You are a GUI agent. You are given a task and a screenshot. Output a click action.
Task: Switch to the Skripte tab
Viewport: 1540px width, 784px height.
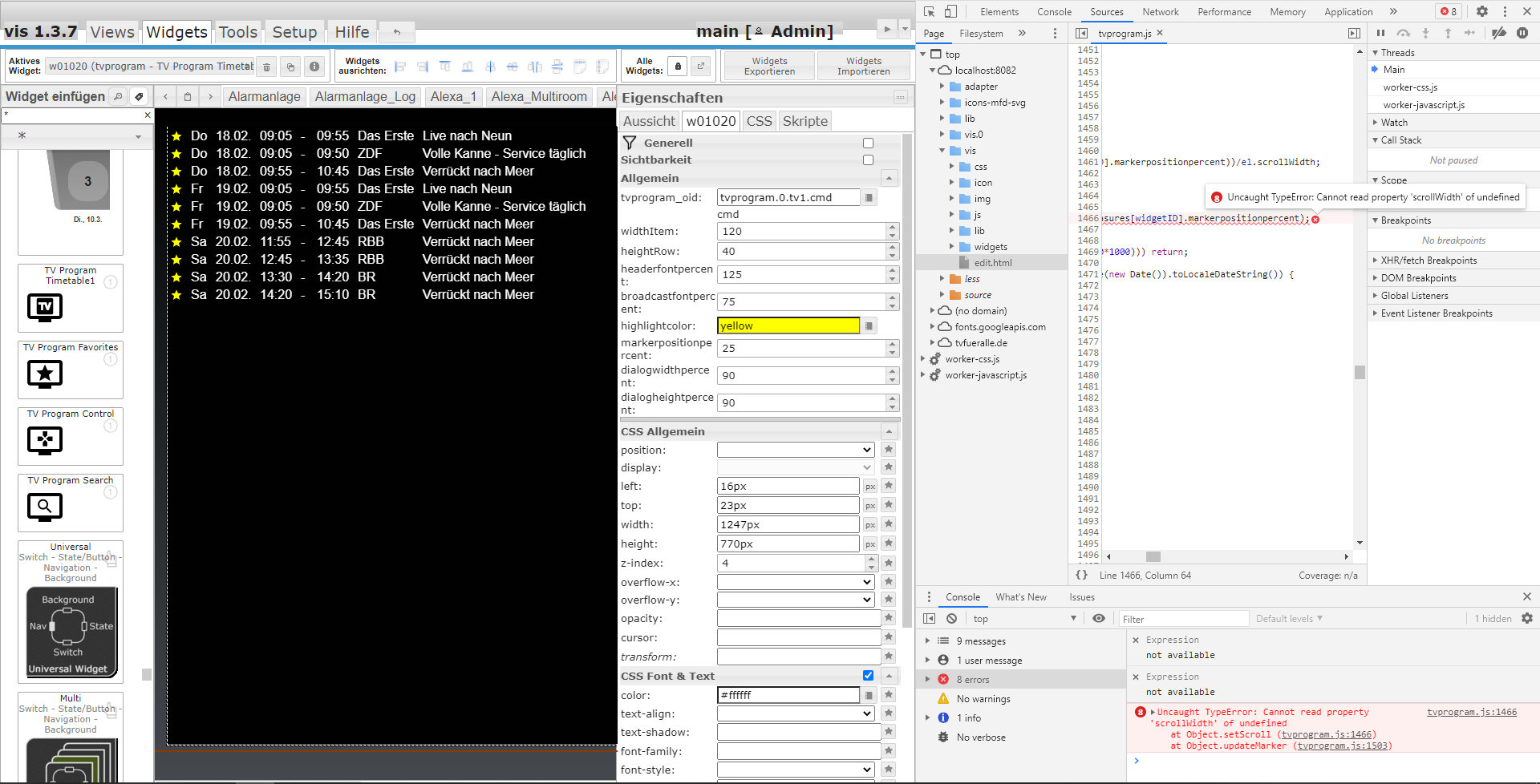805,121
